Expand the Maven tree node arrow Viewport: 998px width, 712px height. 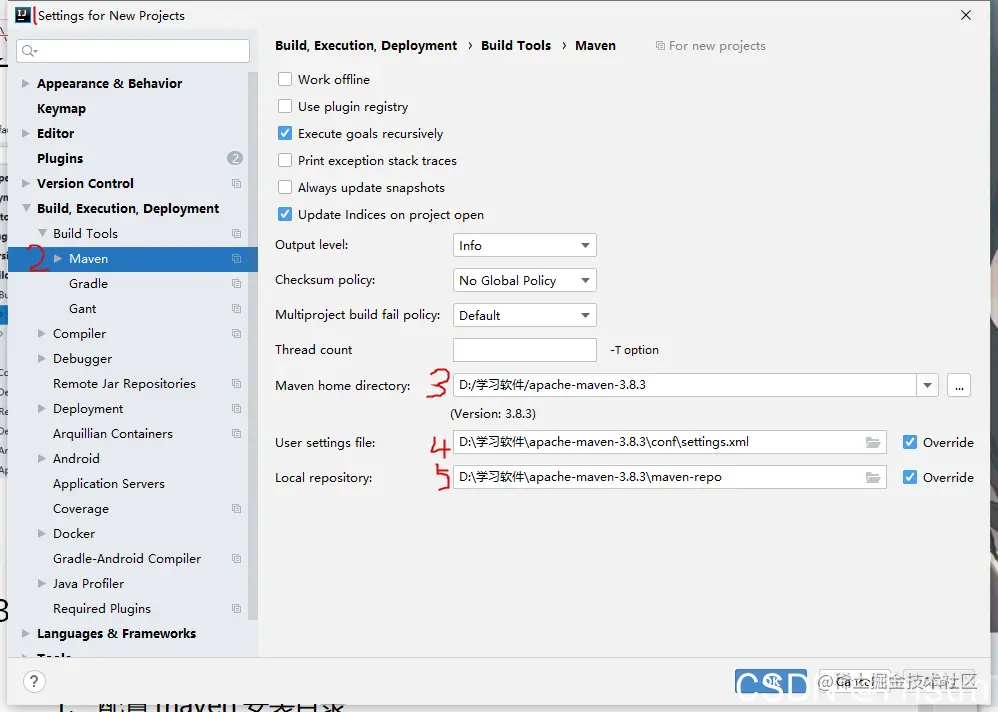coord(58,258)
